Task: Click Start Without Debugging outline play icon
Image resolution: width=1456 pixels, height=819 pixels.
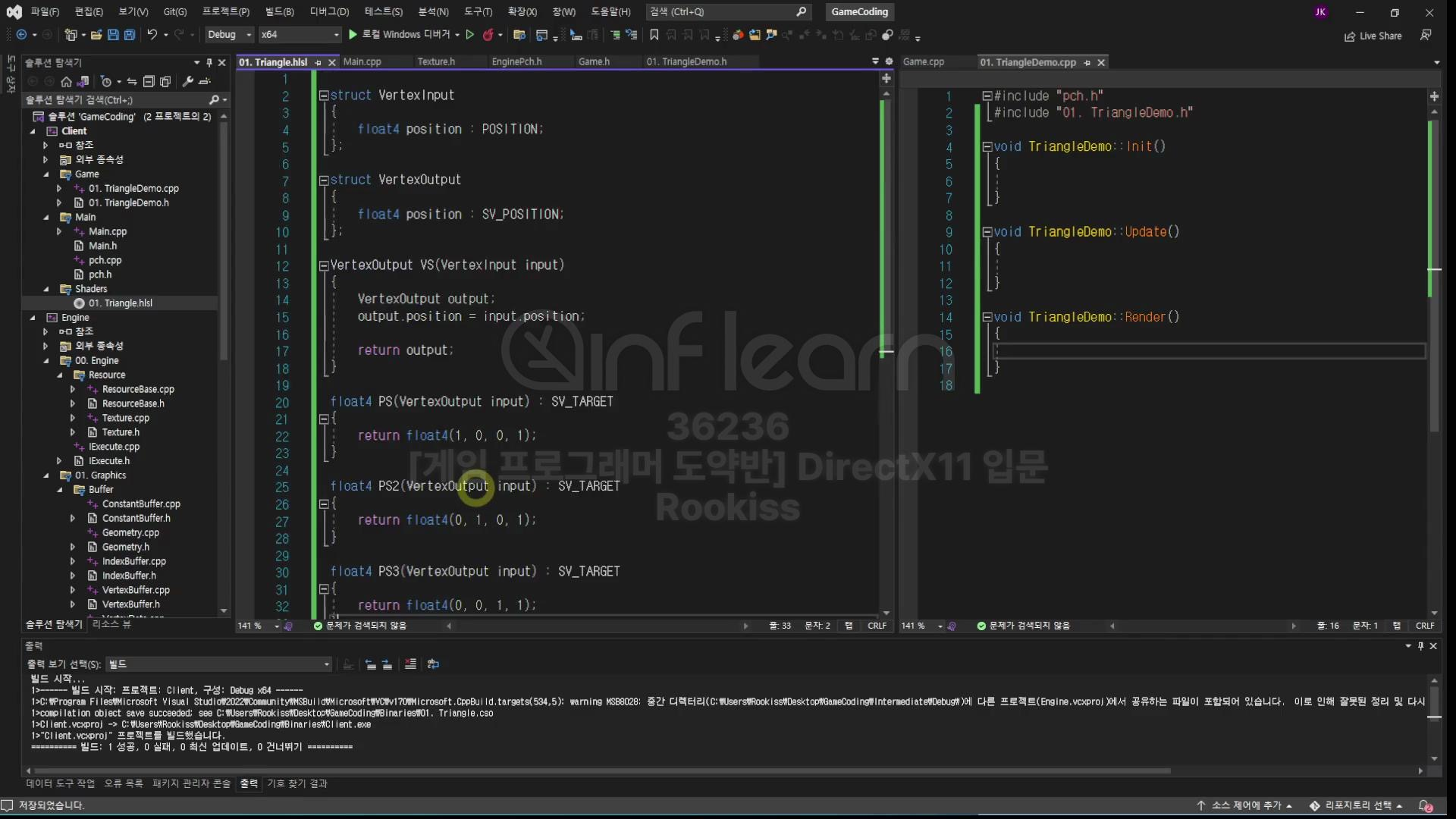Action: 470,35
